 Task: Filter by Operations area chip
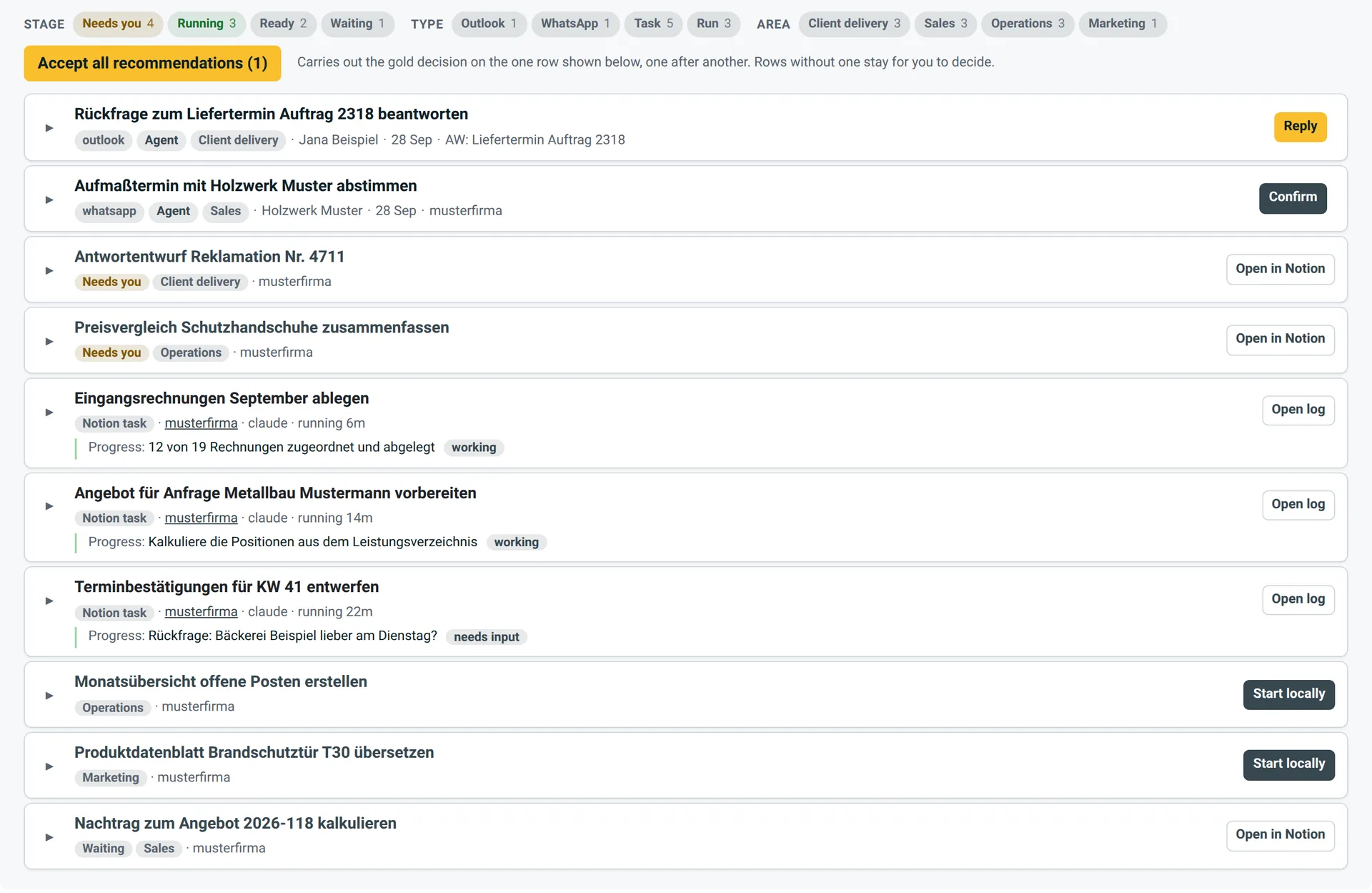point(1028,24)
